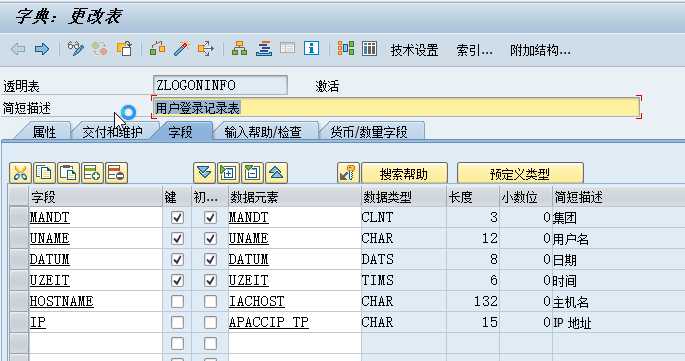Open the UZEIT data element link
685x361 pixels.
pyautogui.click(x=249, y=280)
